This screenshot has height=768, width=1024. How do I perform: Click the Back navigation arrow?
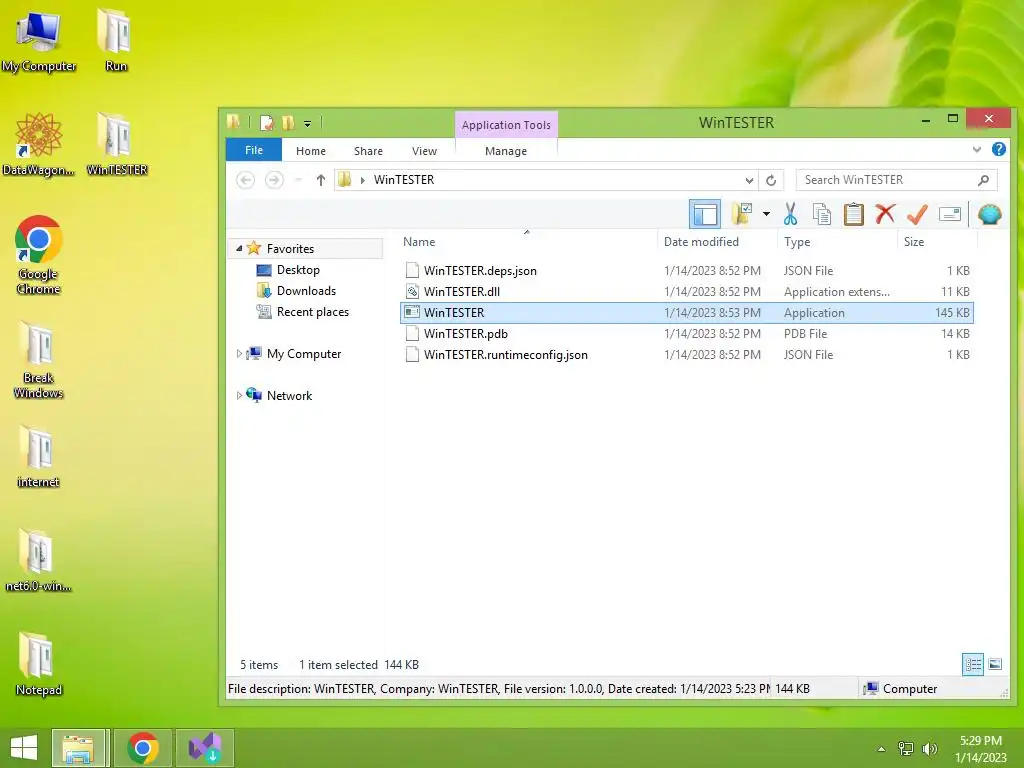click(246, 180)
